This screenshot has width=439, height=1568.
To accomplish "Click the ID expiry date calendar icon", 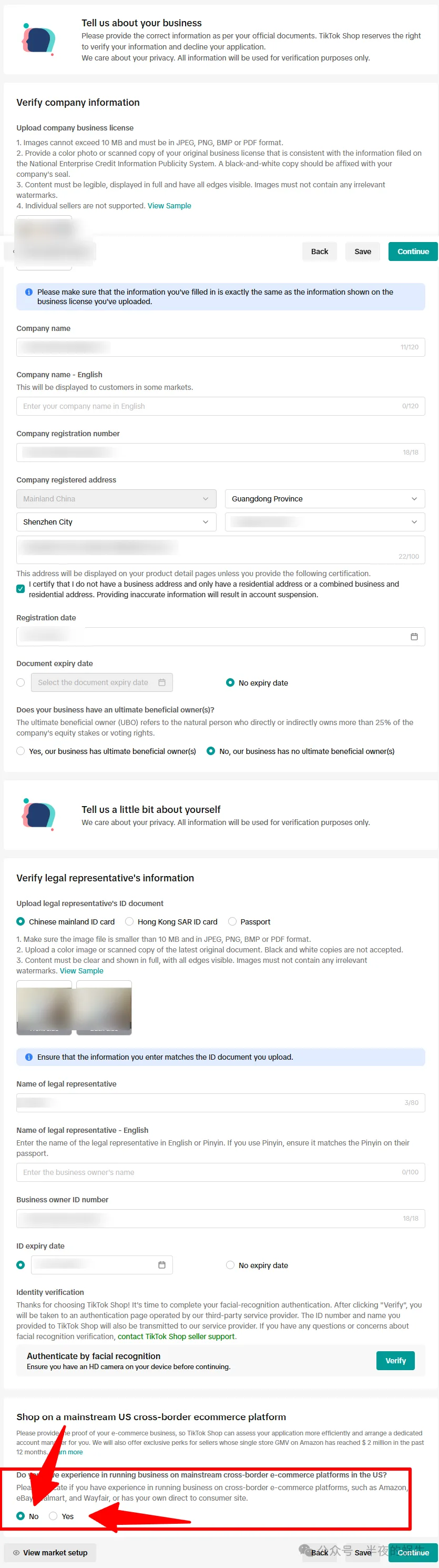I will pyautogui.click(x=162, y=1265).
